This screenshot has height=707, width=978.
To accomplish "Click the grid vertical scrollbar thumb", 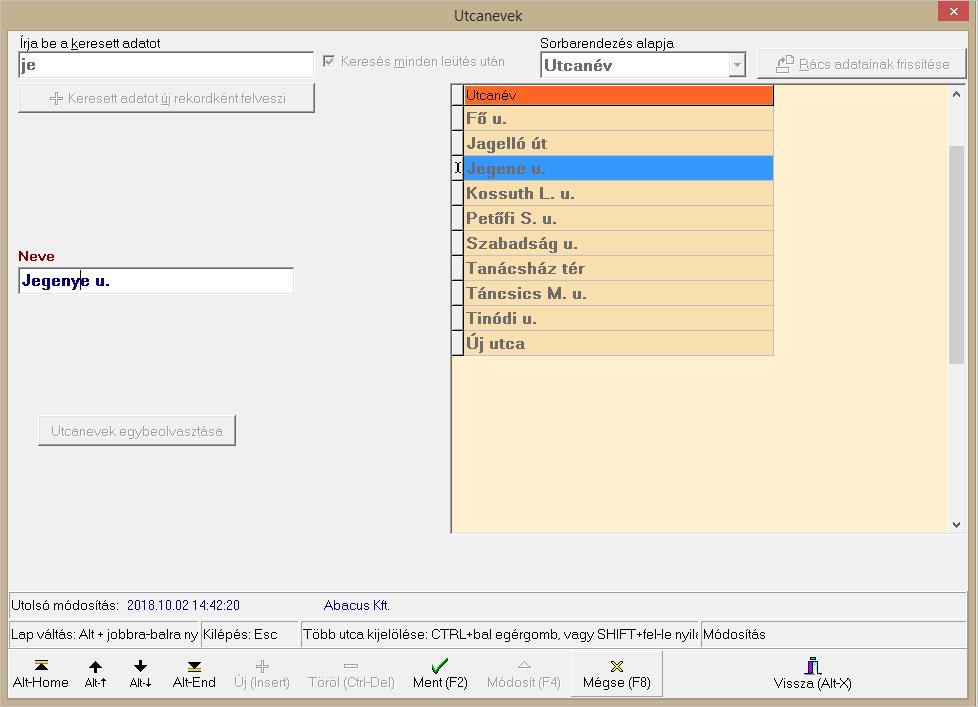I will pyautogui.click(x=956, y=254).
